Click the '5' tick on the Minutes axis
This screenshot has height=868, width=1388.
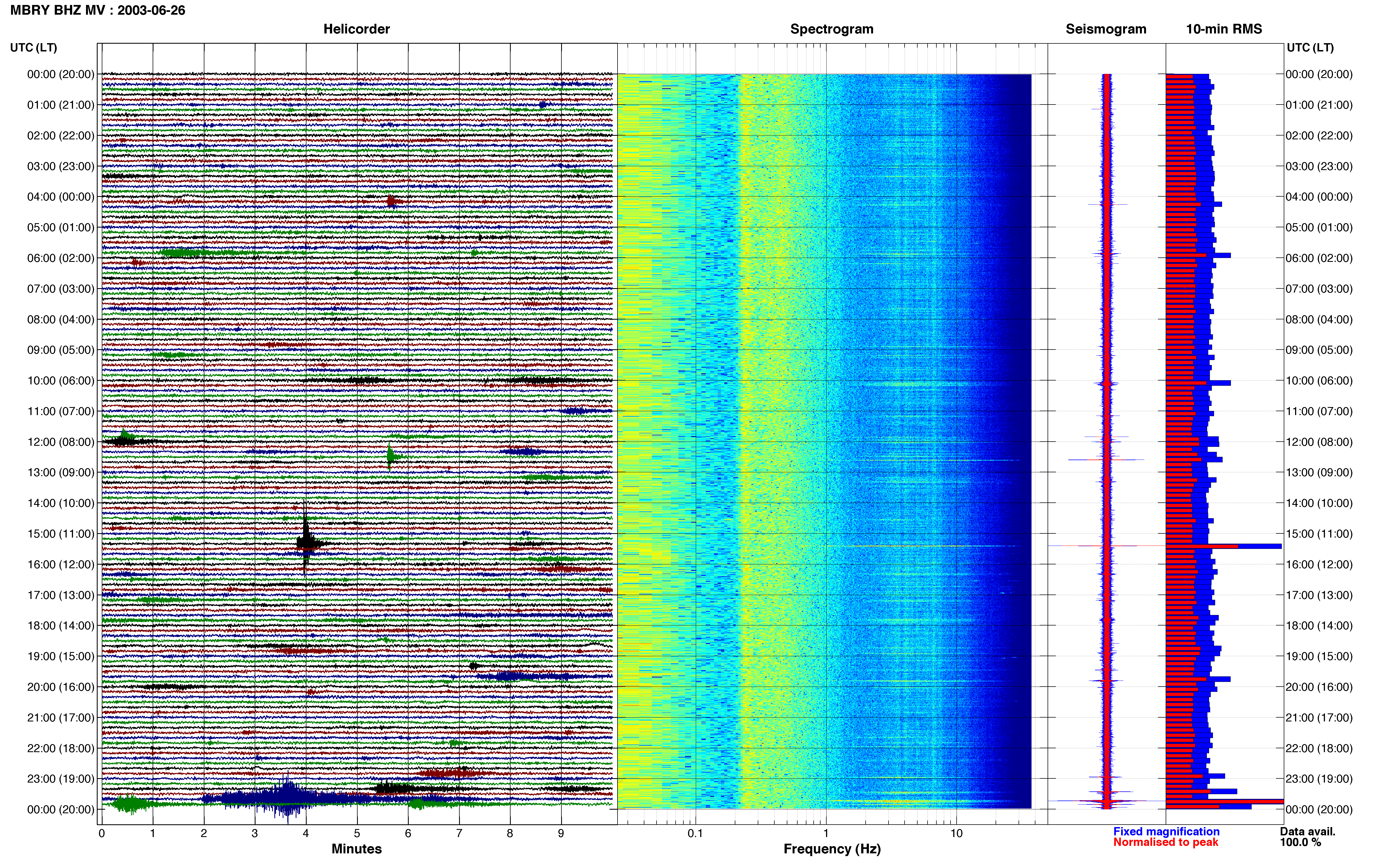click(357, 833)
